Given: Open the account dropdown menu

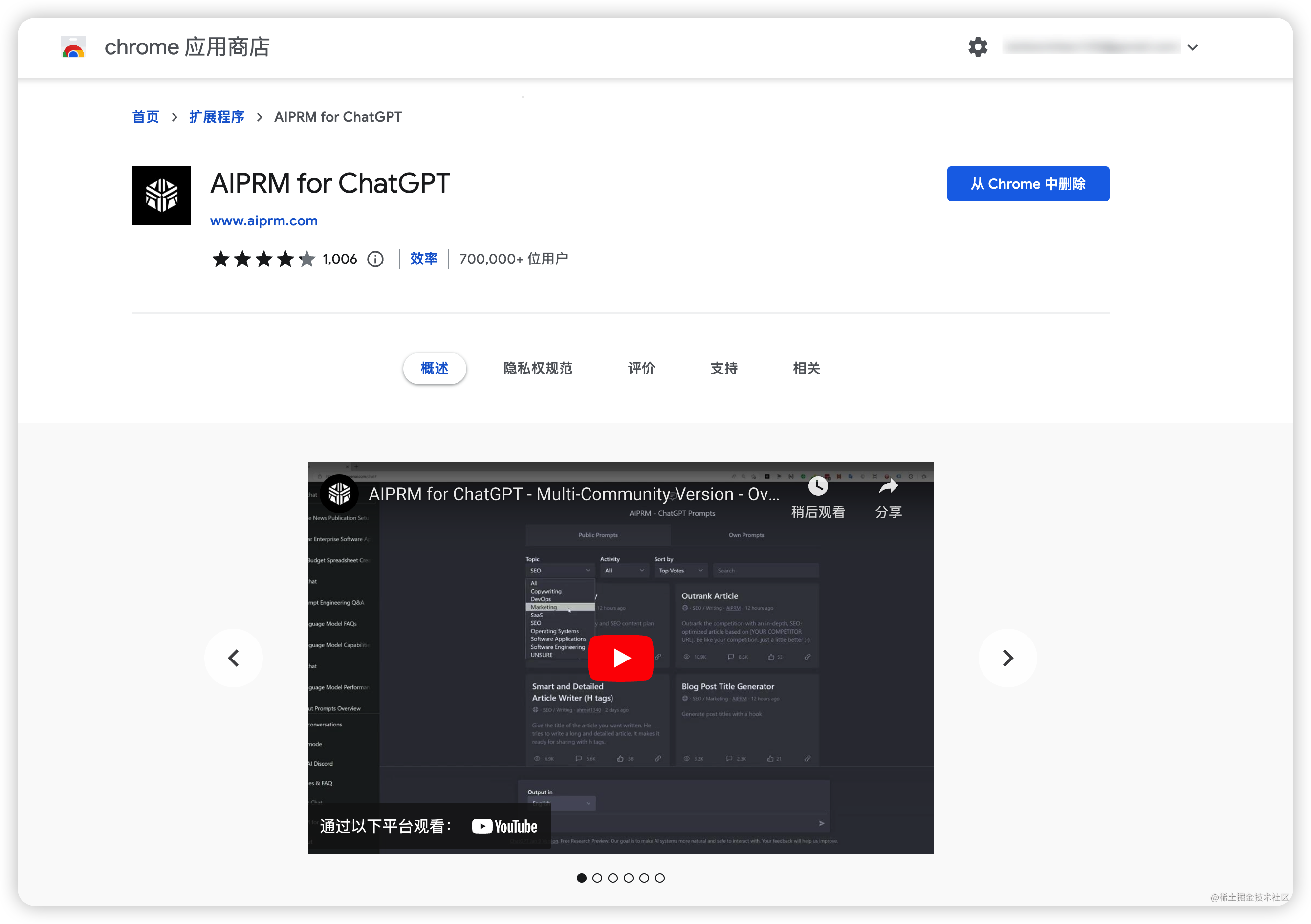Looking at the screenshot, I should pyautogui.click(x=1193, y=47).
